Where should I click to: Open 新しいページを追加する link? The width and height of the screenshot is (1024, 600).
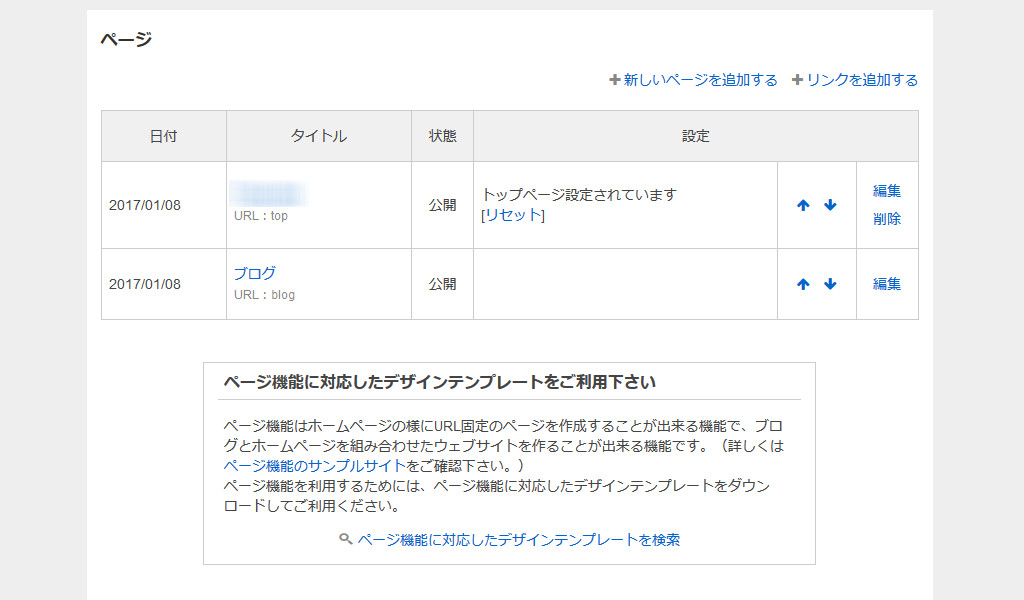pyautogui.click(x=700, y=80)
